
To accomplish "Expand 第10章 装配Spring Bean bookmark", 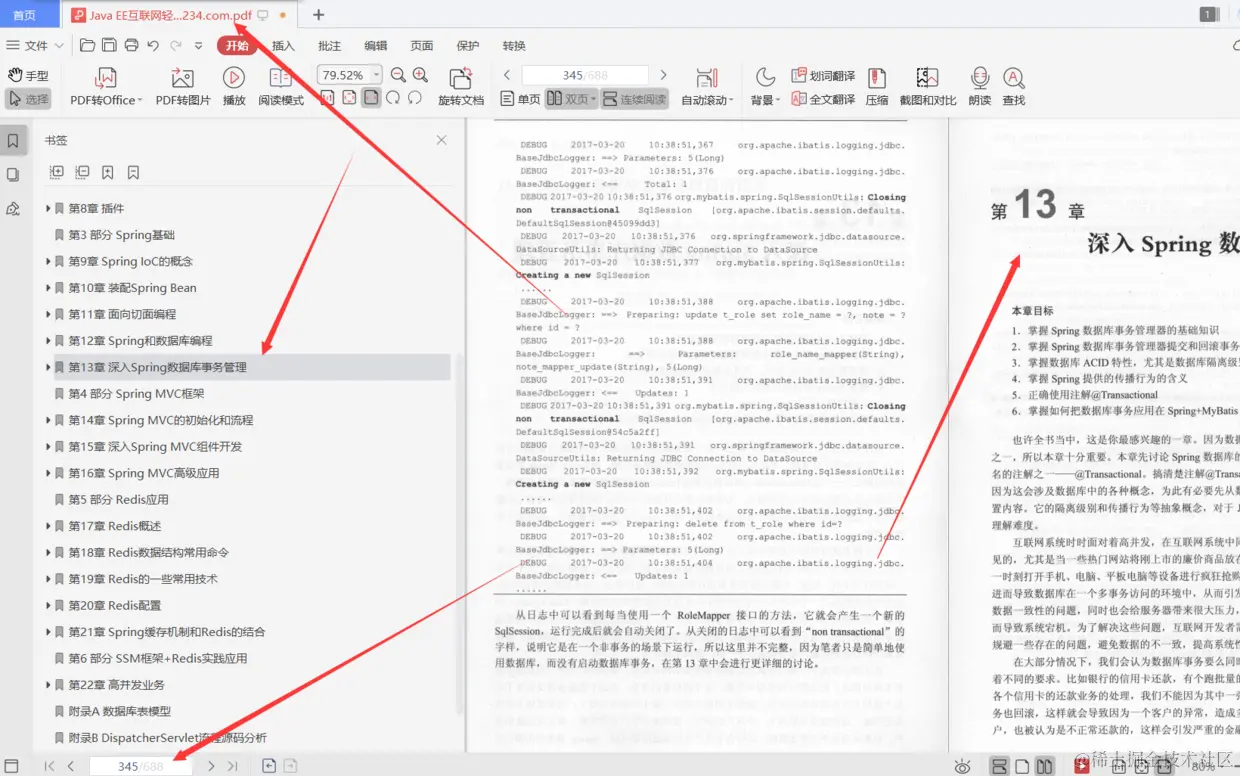I will [x=47, y=288].
